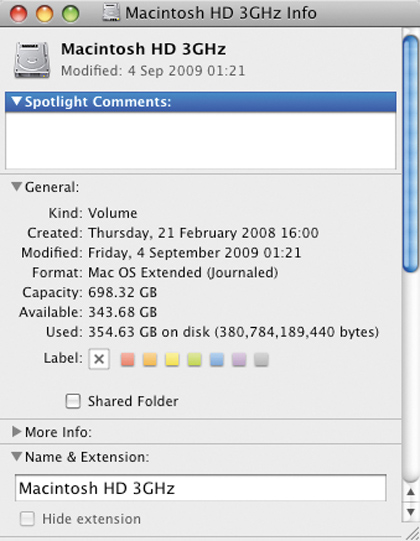
Task: Zoom the window with green button
Action: tap(70, 14)
